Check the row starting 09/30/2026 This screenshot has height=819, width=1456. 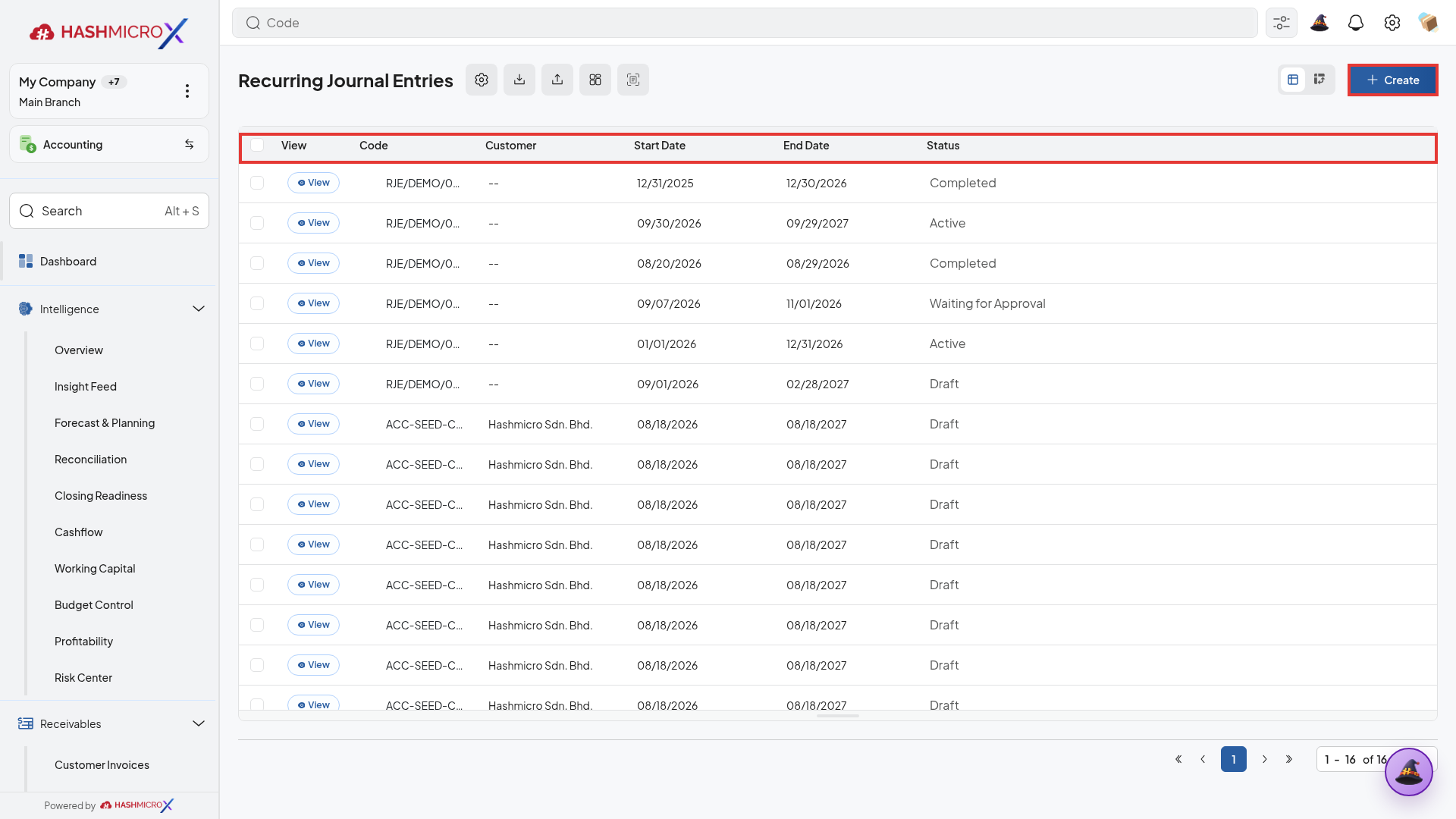257,223
